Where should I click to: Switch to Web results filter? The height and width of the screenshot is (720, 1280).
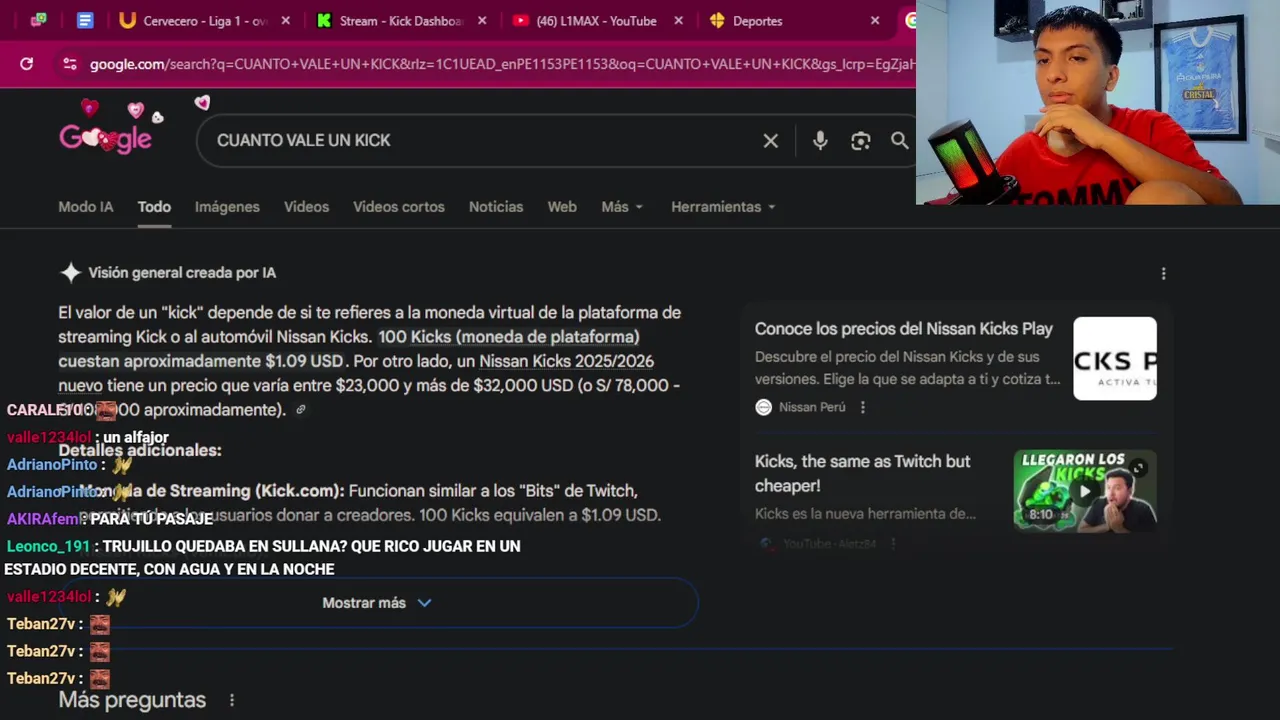click(562, 207)
